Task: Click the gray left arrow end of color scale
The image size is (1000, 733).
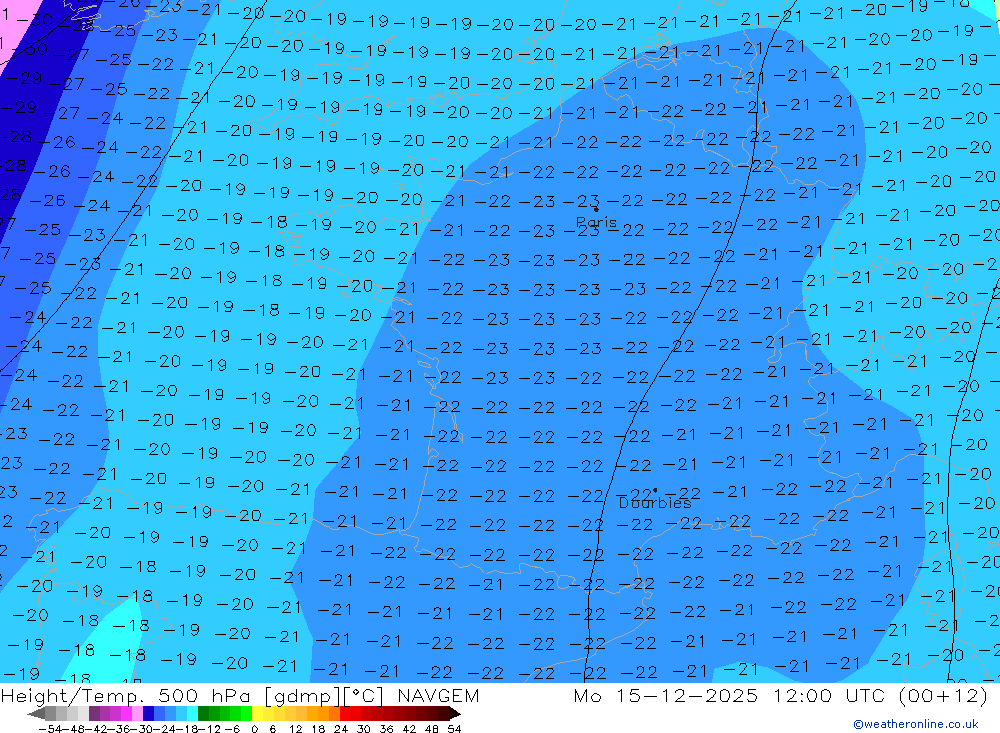Action: pos(36,714)
